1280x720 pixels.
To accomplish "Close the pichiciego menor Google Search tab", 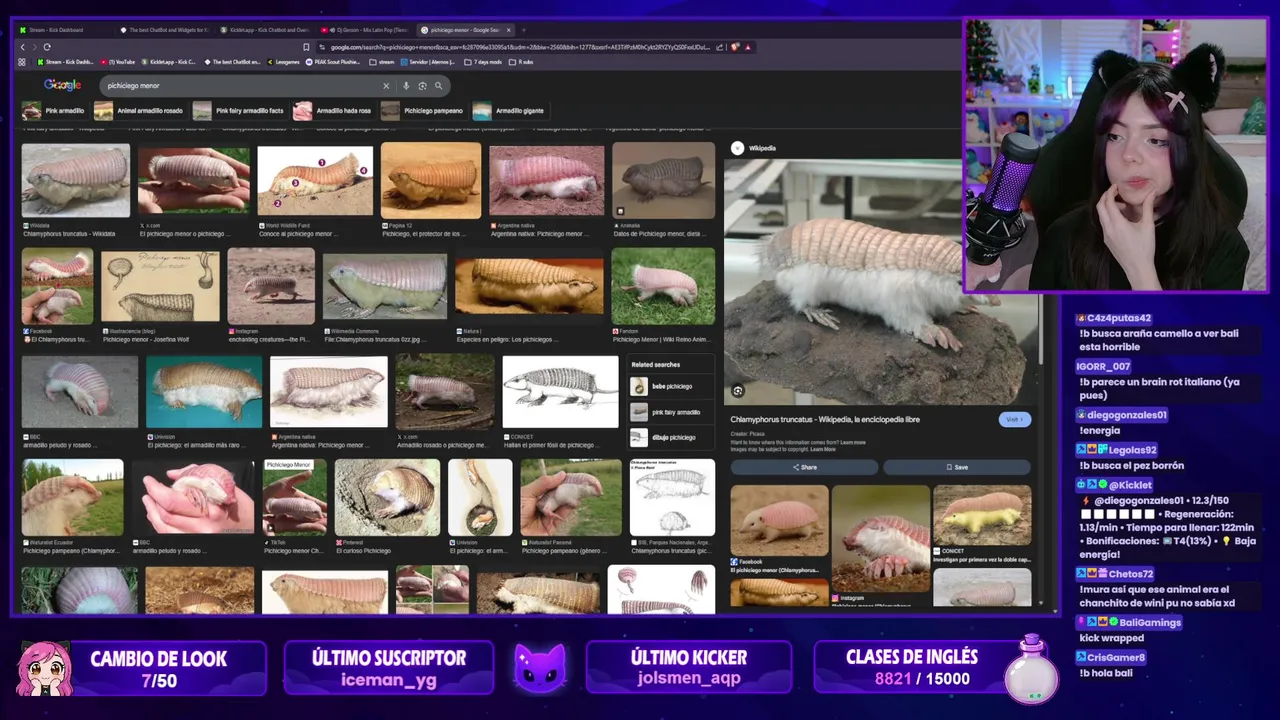I will (509, 30).
